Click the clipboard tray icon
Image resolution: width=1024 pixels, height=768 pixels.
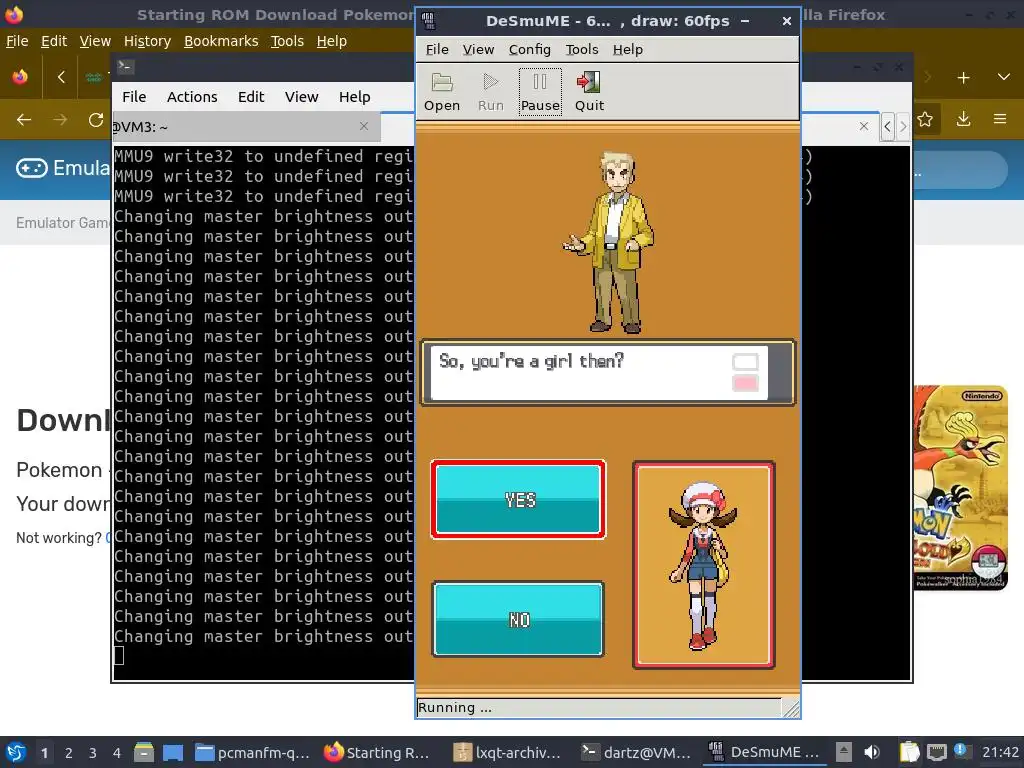[x=909, y=752]
